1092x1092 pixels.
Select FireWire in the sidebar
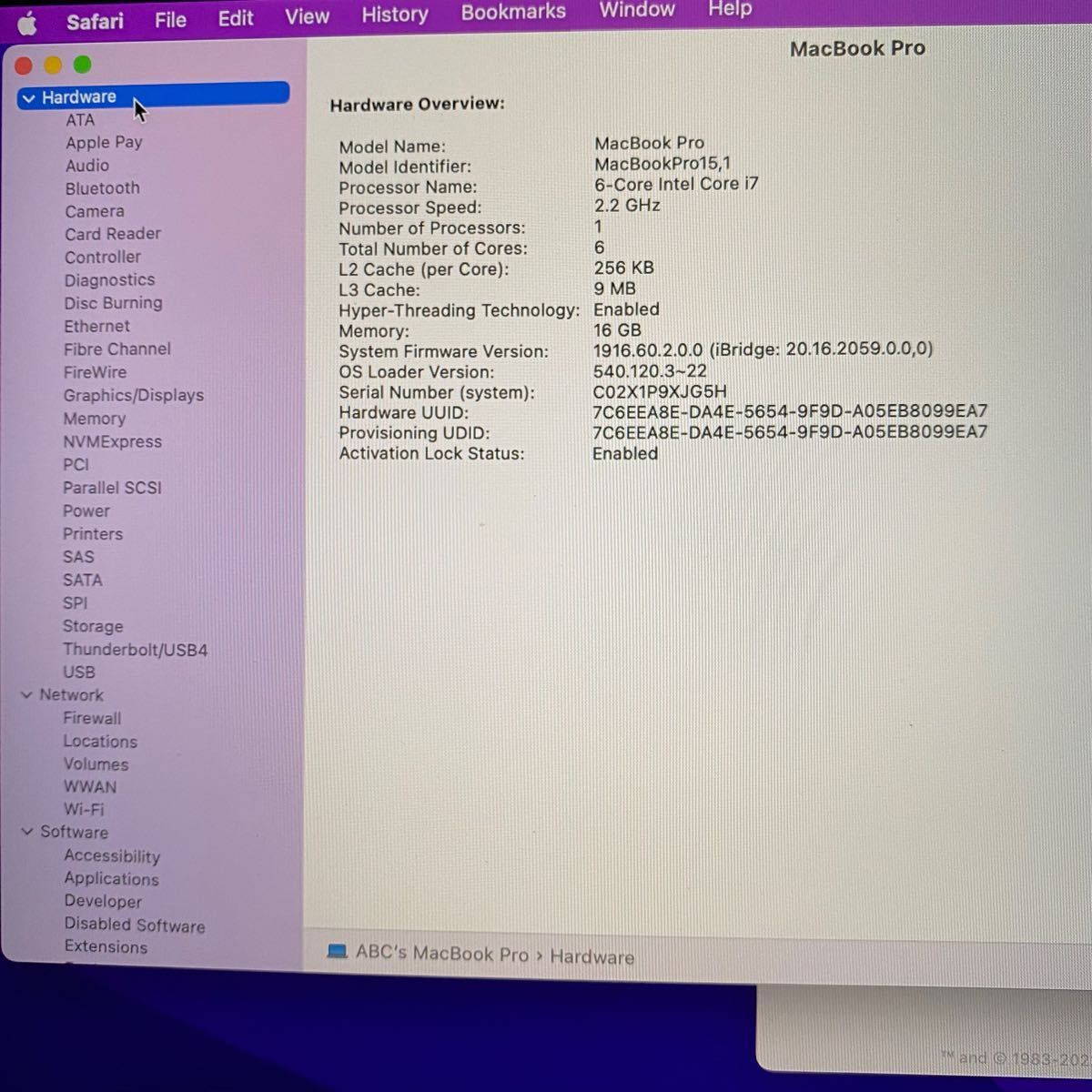click(95, 372)
